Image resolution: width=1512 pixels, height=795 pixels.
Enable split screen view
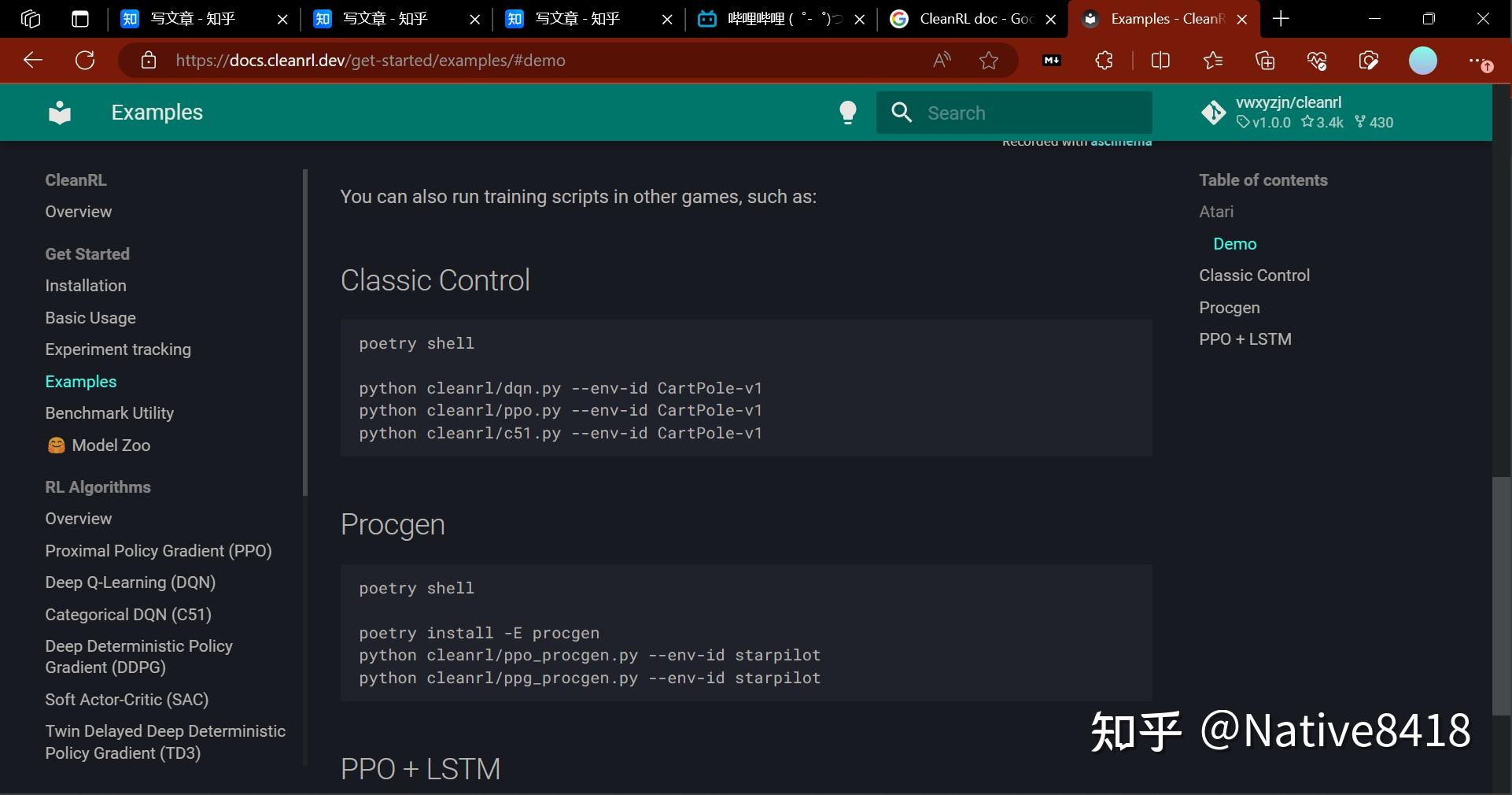[x=1160, y=61]
